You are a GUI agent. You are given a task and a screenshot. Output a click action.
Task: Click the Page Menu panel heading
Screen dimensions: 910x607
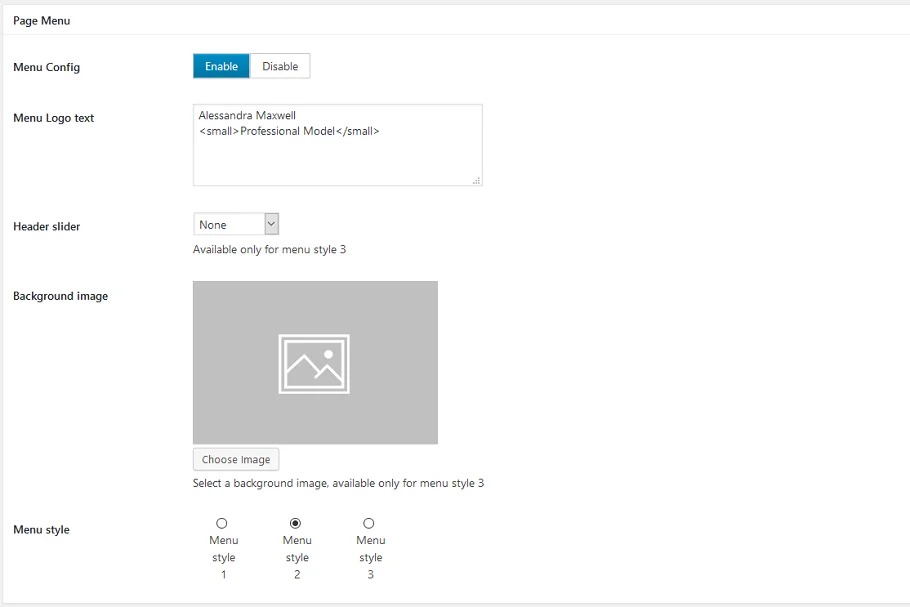[41, 20]
